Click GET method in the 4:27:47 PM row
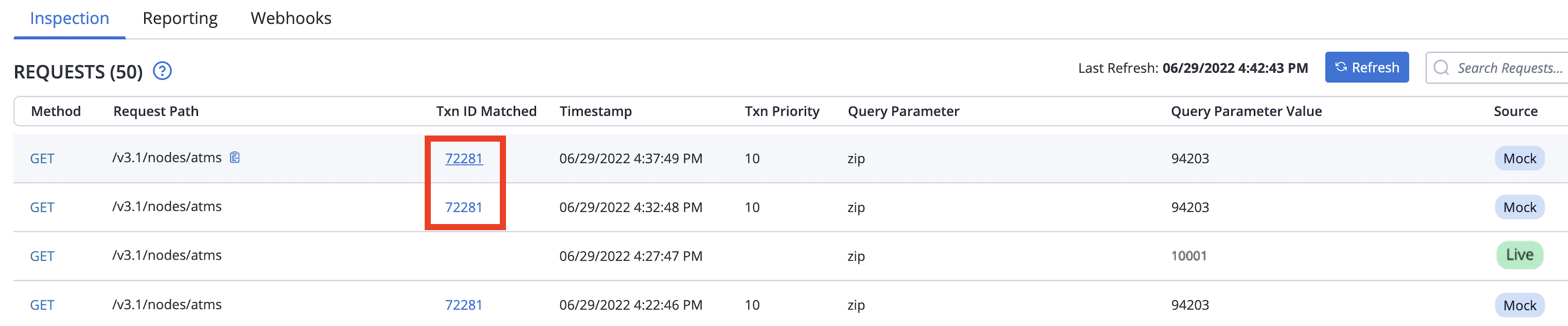Image resolution: width=1568 pixels, height=326 pixels. [x=42, y=256]
